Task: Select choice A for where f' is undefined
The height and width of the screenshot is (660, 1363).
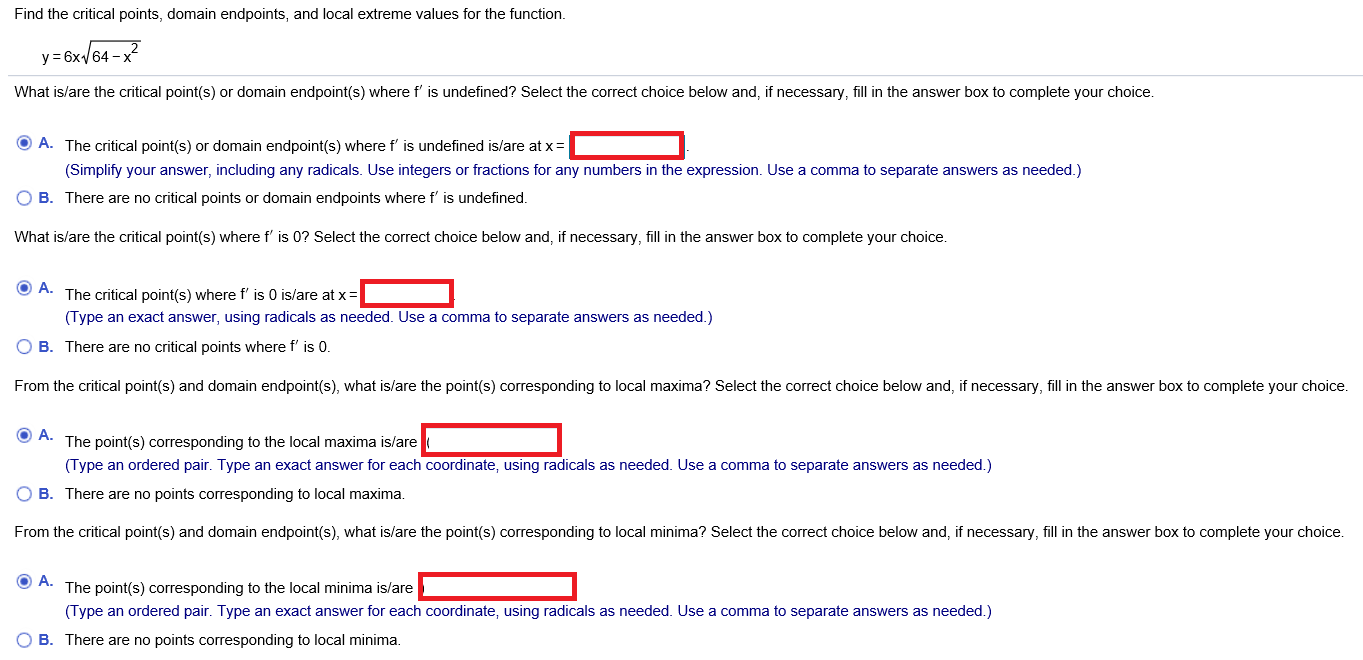Action: (x=24, y=143)
